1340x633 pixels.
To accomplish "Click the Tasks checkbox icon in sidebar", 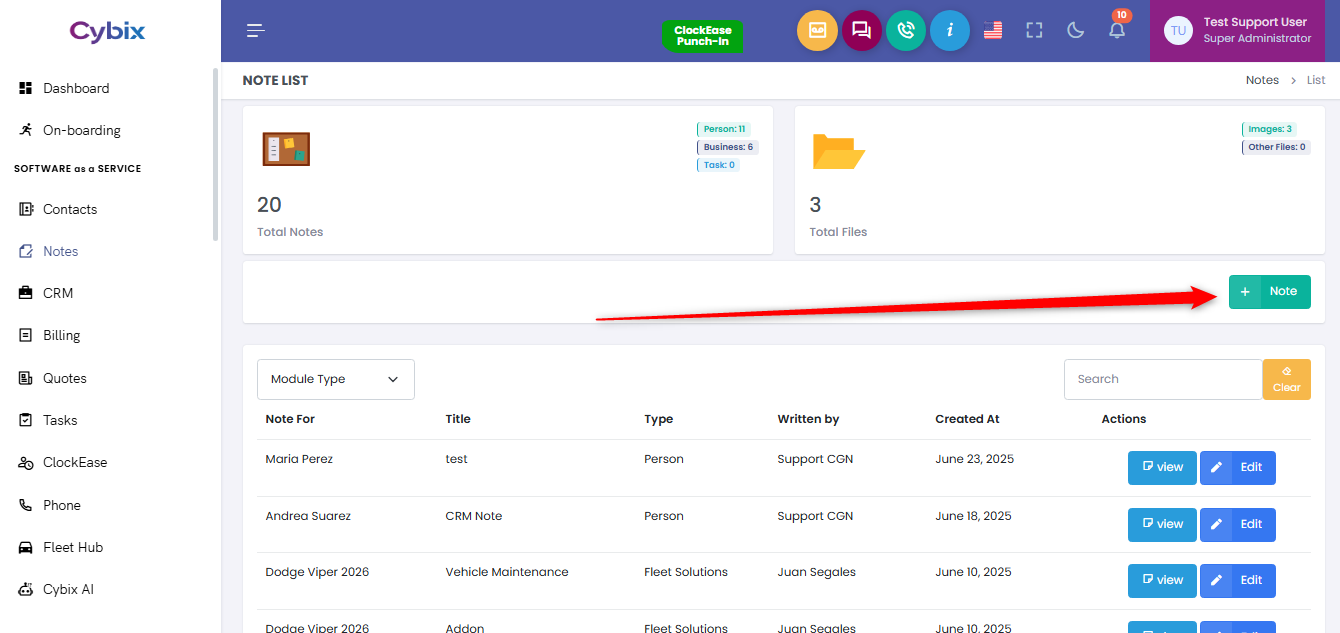I will [26, 420].
